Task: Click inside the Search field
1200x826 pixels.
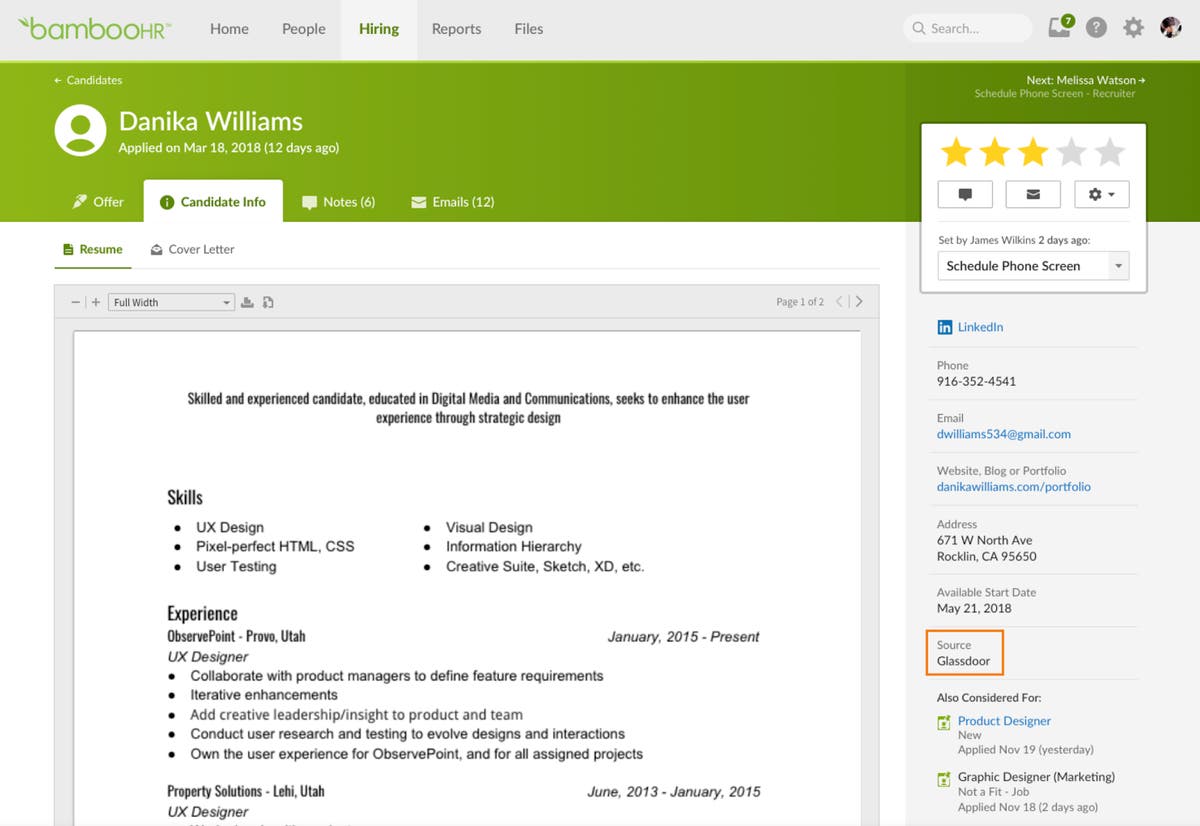Action: pos(966,28)
